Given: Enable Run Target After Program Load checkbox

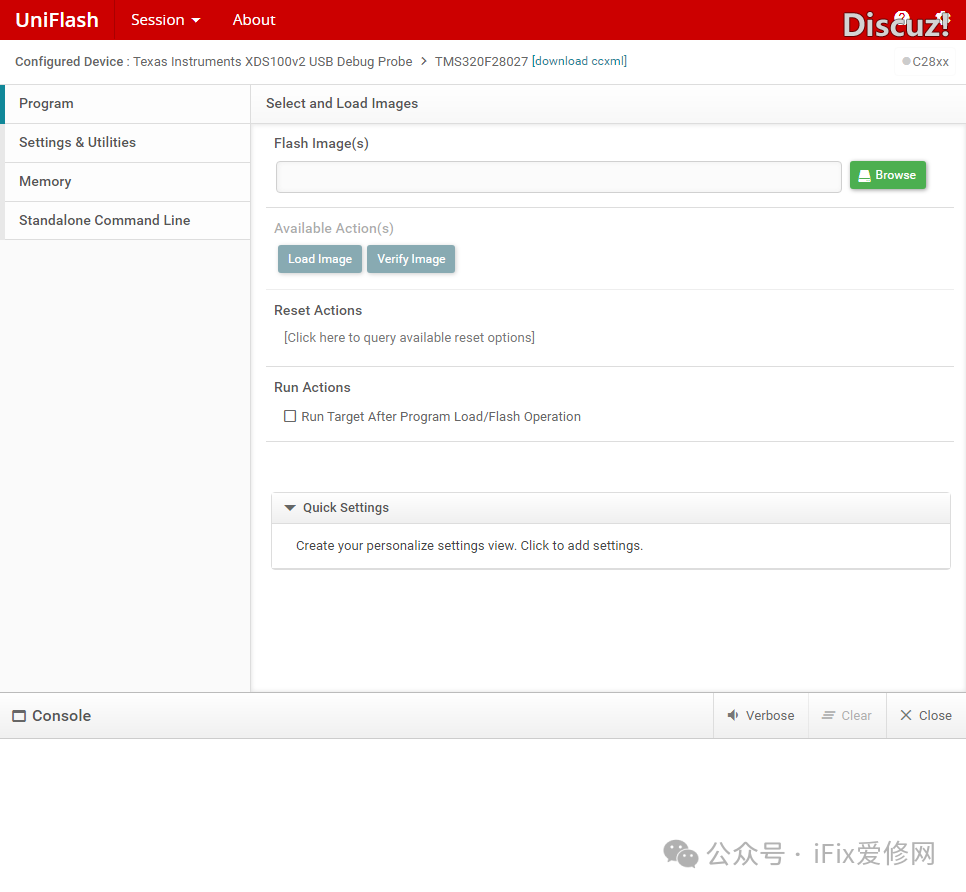Looking at the screenshot, I should pos(290,417).
